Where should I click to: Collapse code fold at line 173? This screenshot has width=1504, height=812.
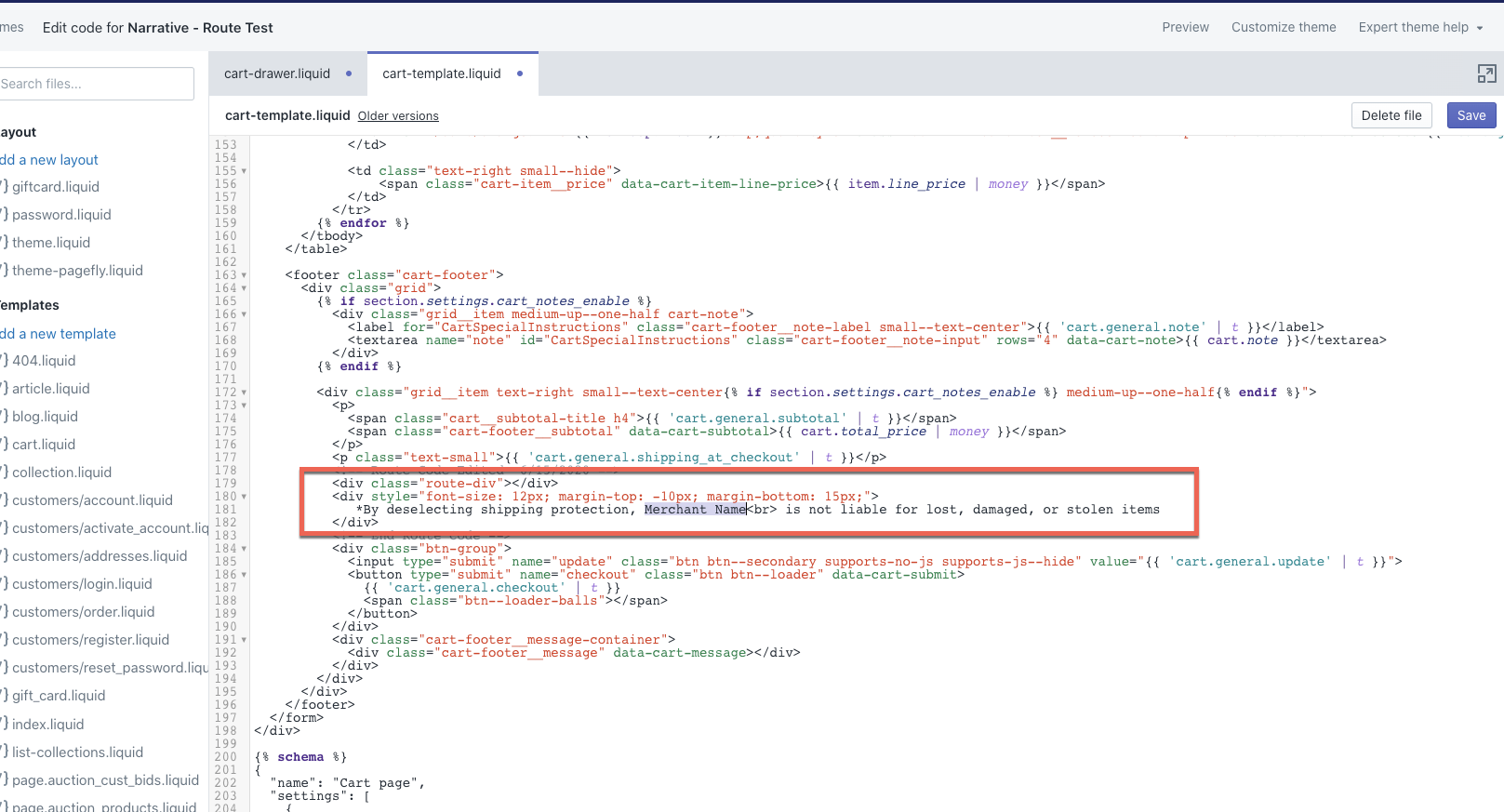point(244,406)
